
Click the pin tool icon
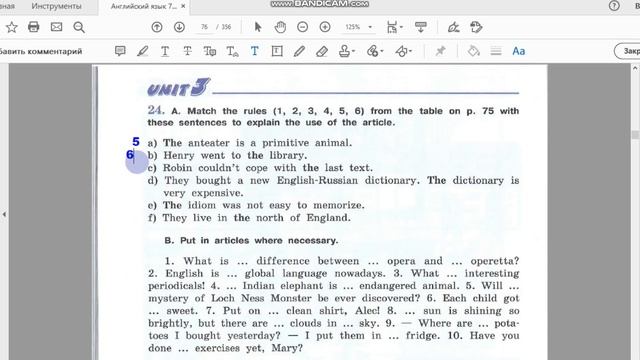[440, 51]
